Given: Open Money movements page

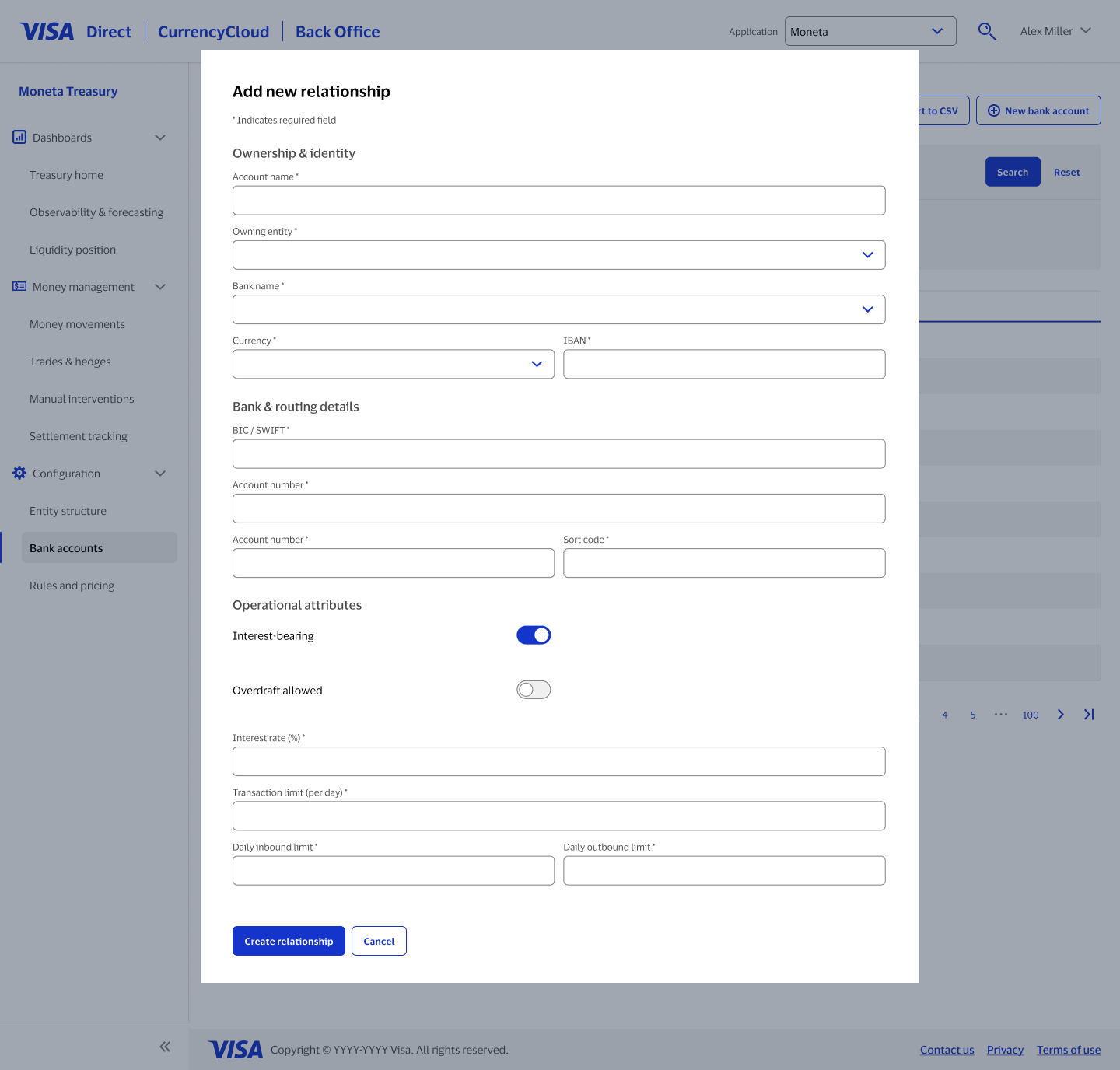Looking at the screenshot, I should (77, 324).
